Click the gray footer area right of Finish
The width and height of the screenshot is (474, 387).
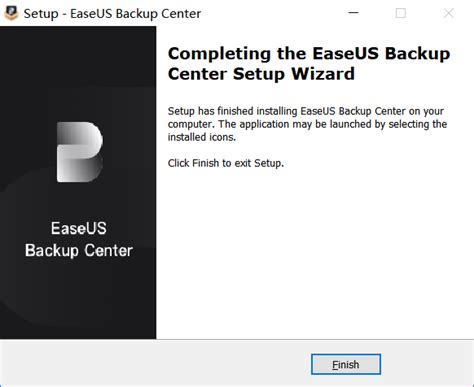(x=427, y=364)
